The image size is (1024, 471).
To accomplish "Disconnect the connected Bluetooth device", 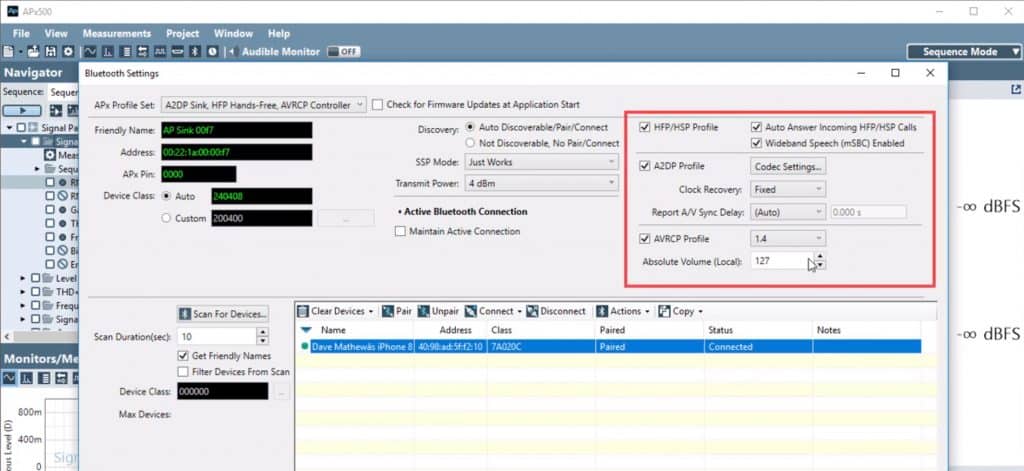I will (x=558, y=311).
